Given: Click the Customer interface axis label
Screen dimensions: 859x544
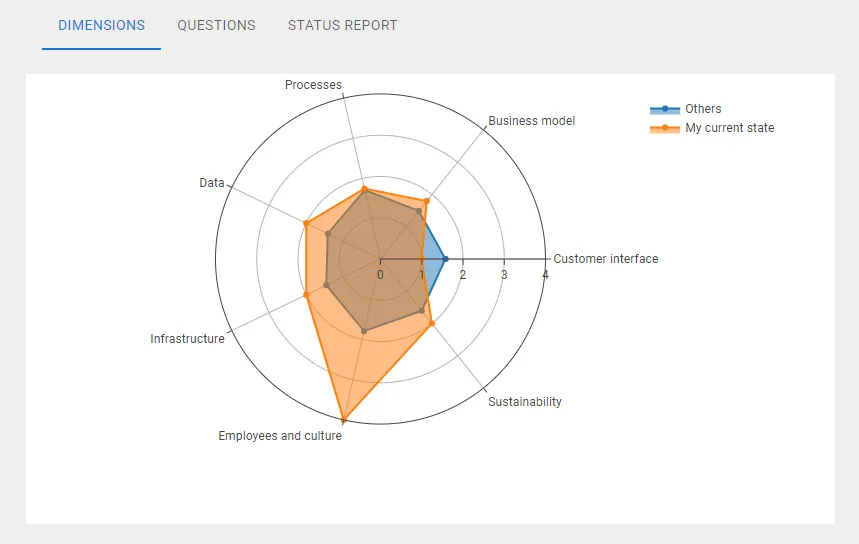Looking at the screenshot, I should 605,259.
